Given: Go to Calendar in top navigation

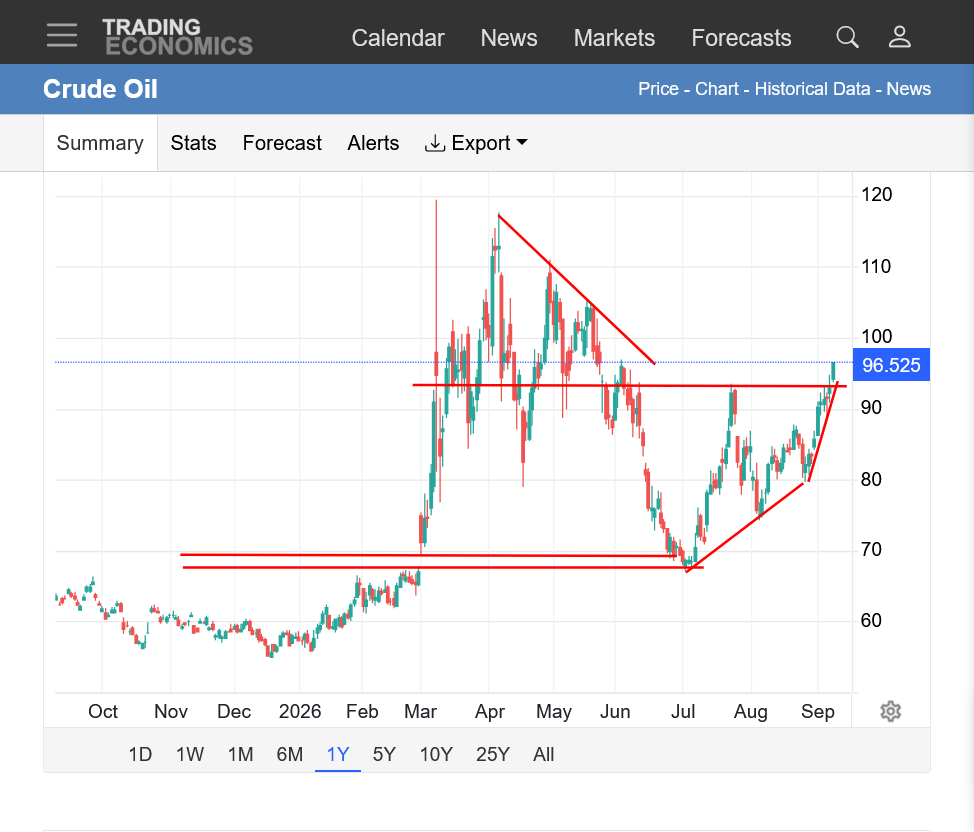Looking at the screenshot, I should tap(398, 38).
